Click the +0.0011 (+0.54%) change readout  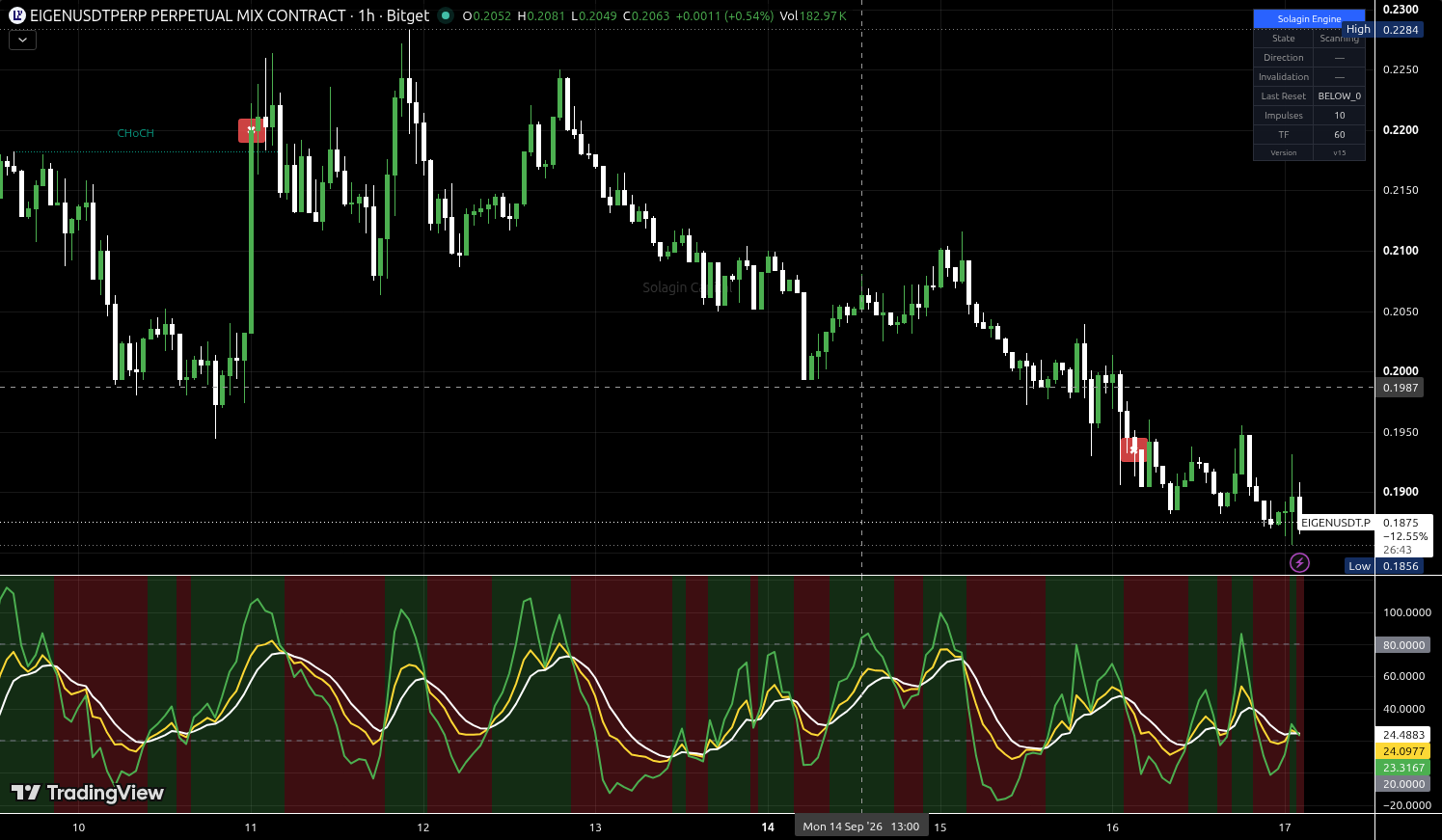pyautogui.click(x=724, y=16)
